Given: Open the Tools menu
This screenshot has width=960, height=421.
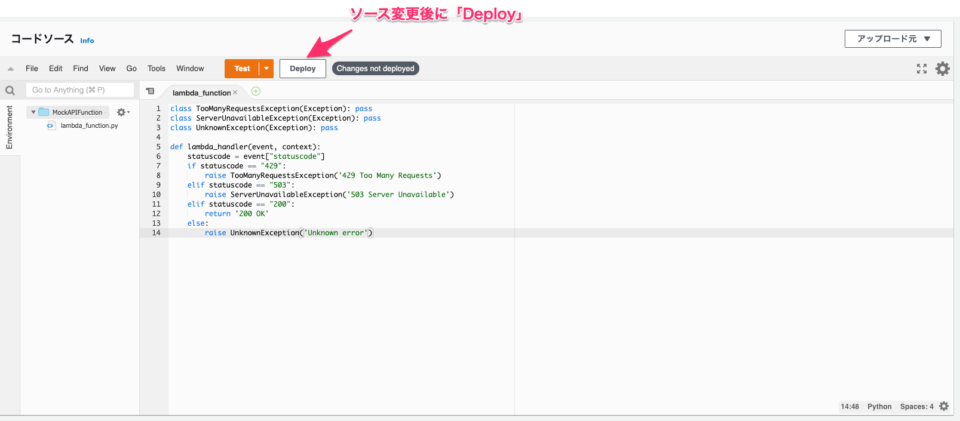Looking at the screenshot, I should 157,69.
